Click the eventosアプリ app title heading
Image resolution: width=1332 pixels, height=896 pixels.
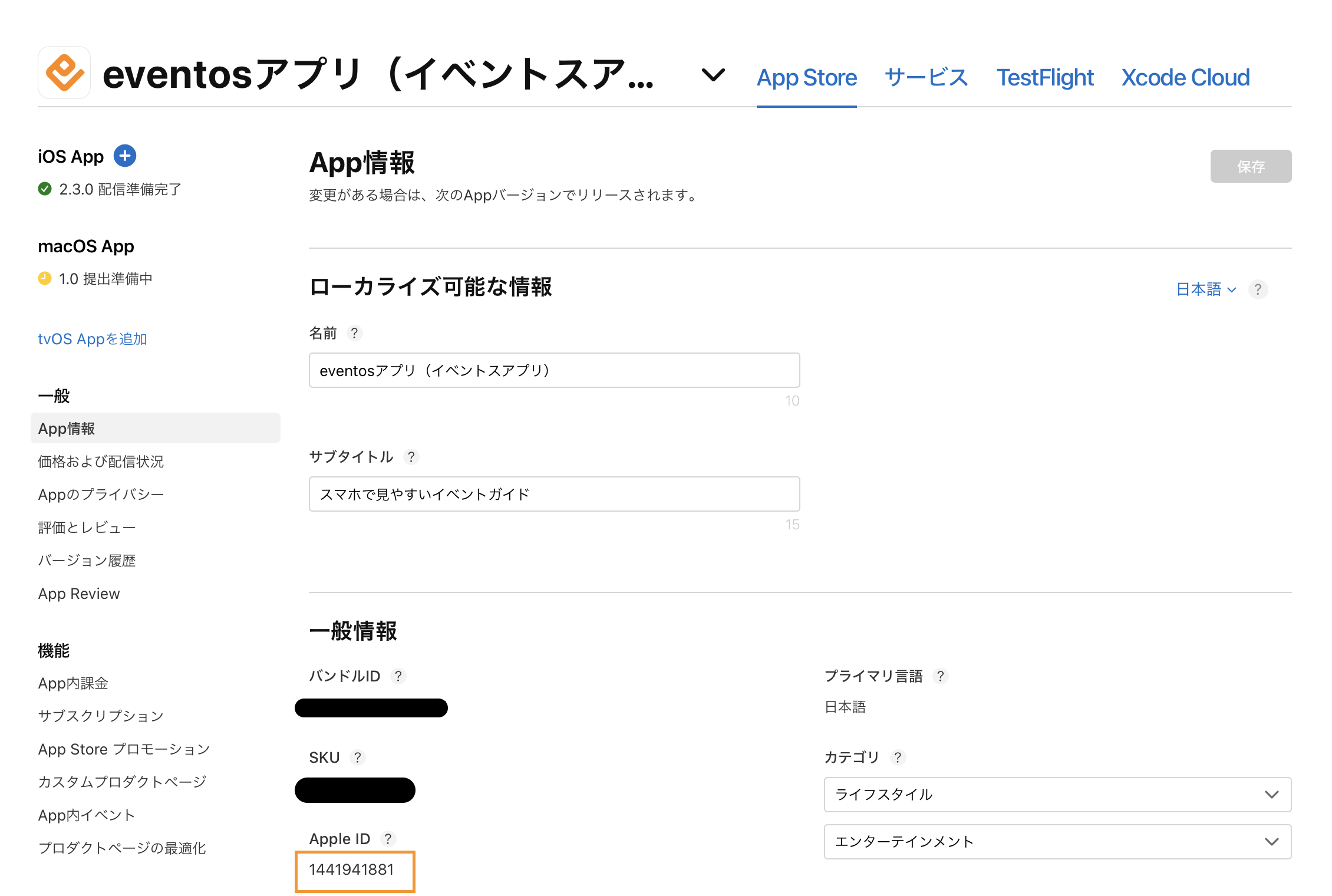378,74
